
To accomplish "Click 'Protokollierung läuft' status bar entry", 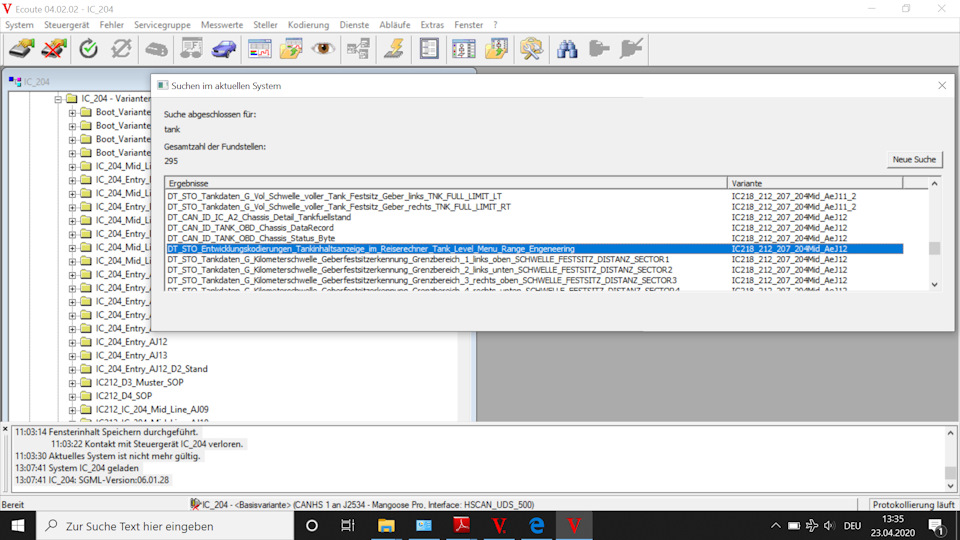I will coord(913,504).
